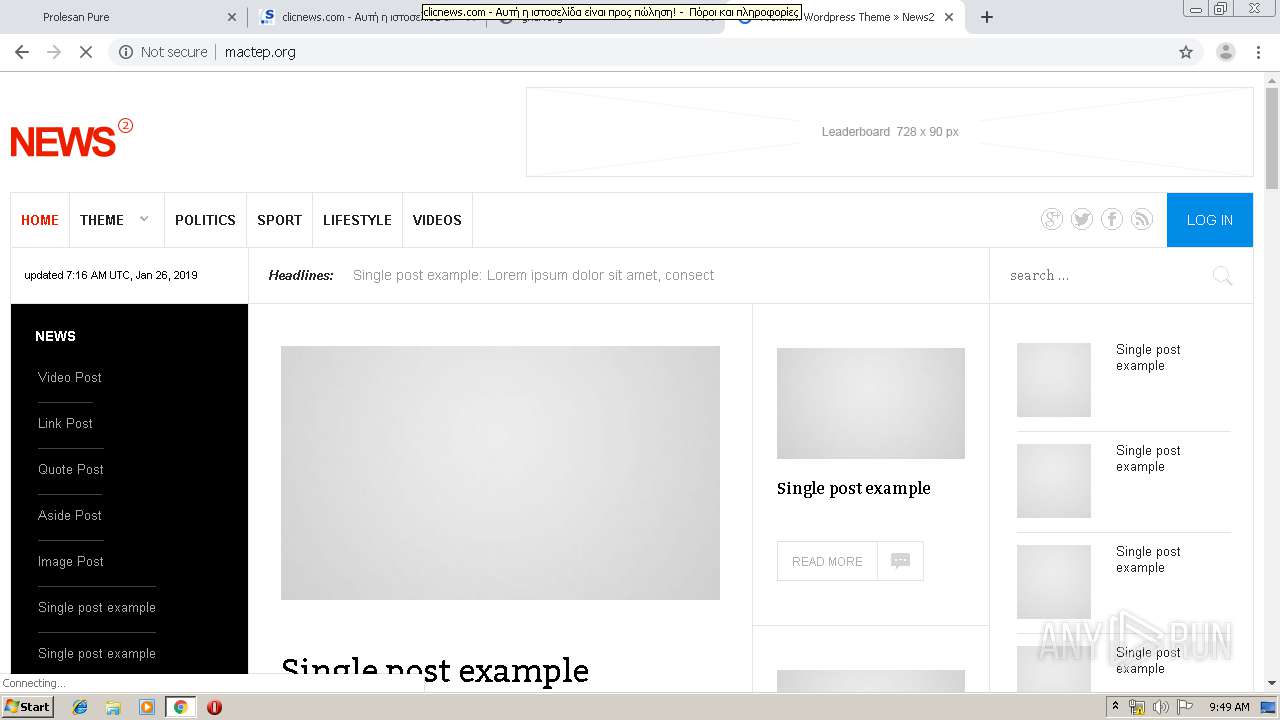
Task: Click the Action Center flag icon
Action: pyautogui.click(x=1185, y=707)
